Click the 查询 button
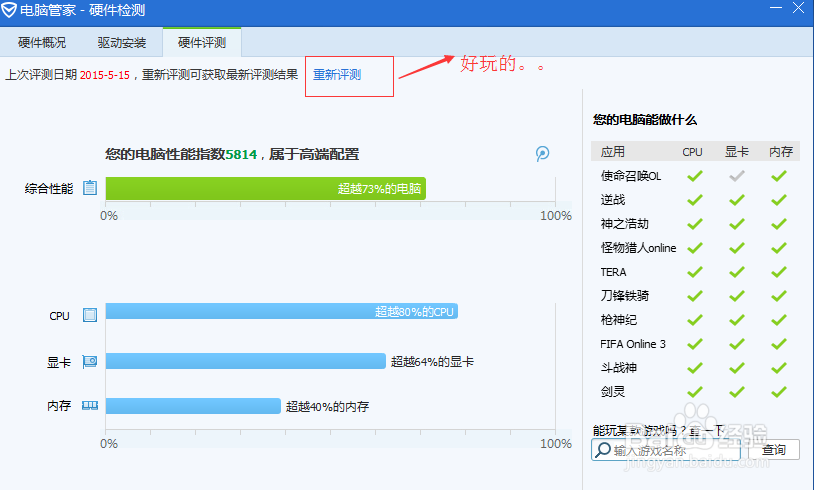Image resolution: width=814 pixels, height=490 pixels. point(774,450)
